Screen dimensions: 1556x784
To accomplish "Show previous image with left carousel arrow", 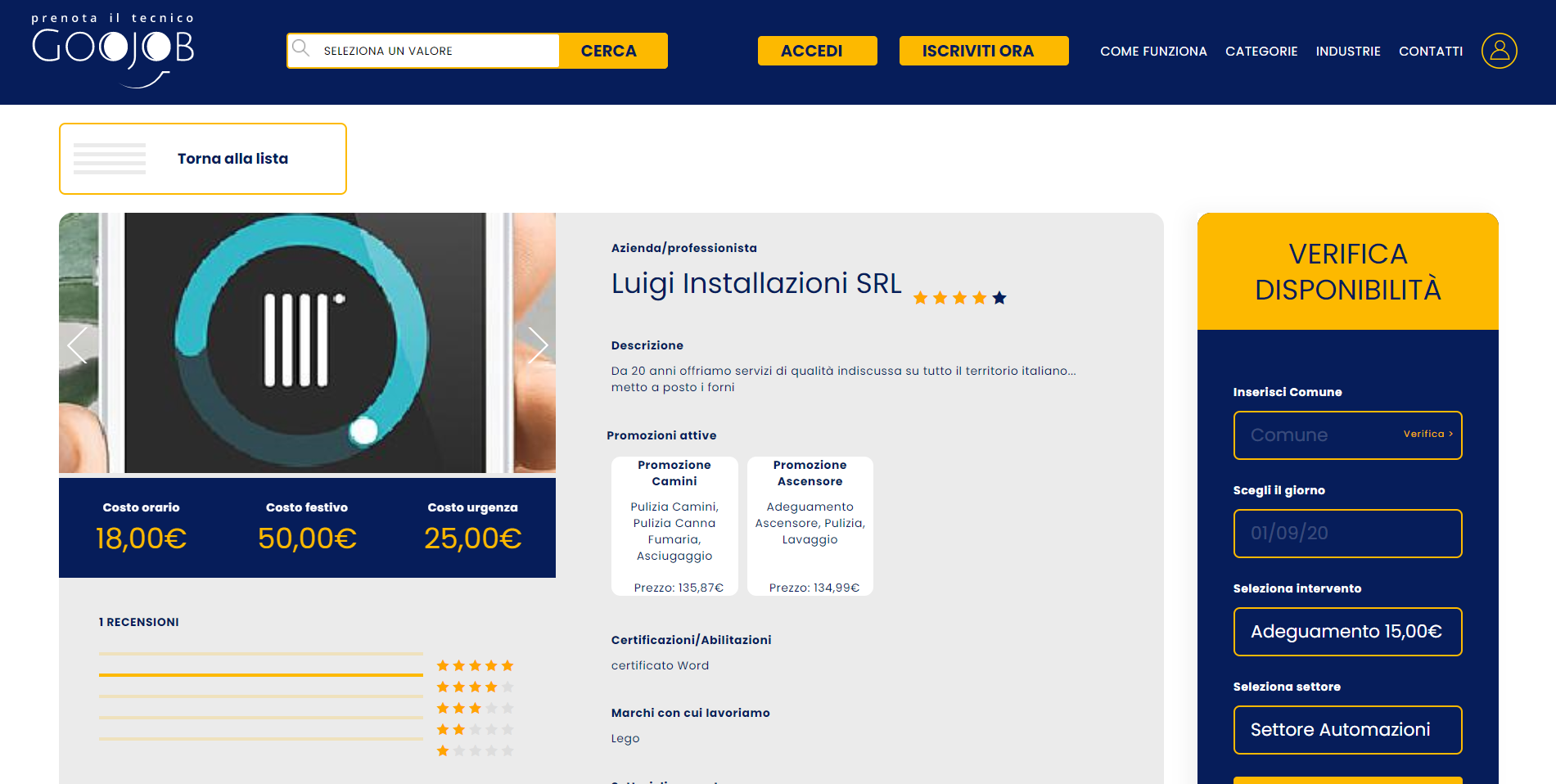I will [78, 345].
